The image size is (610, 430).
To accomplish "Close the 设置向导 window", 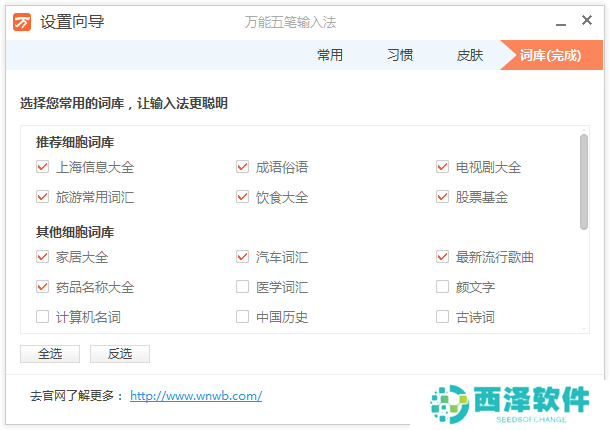I will coord(587,20).
